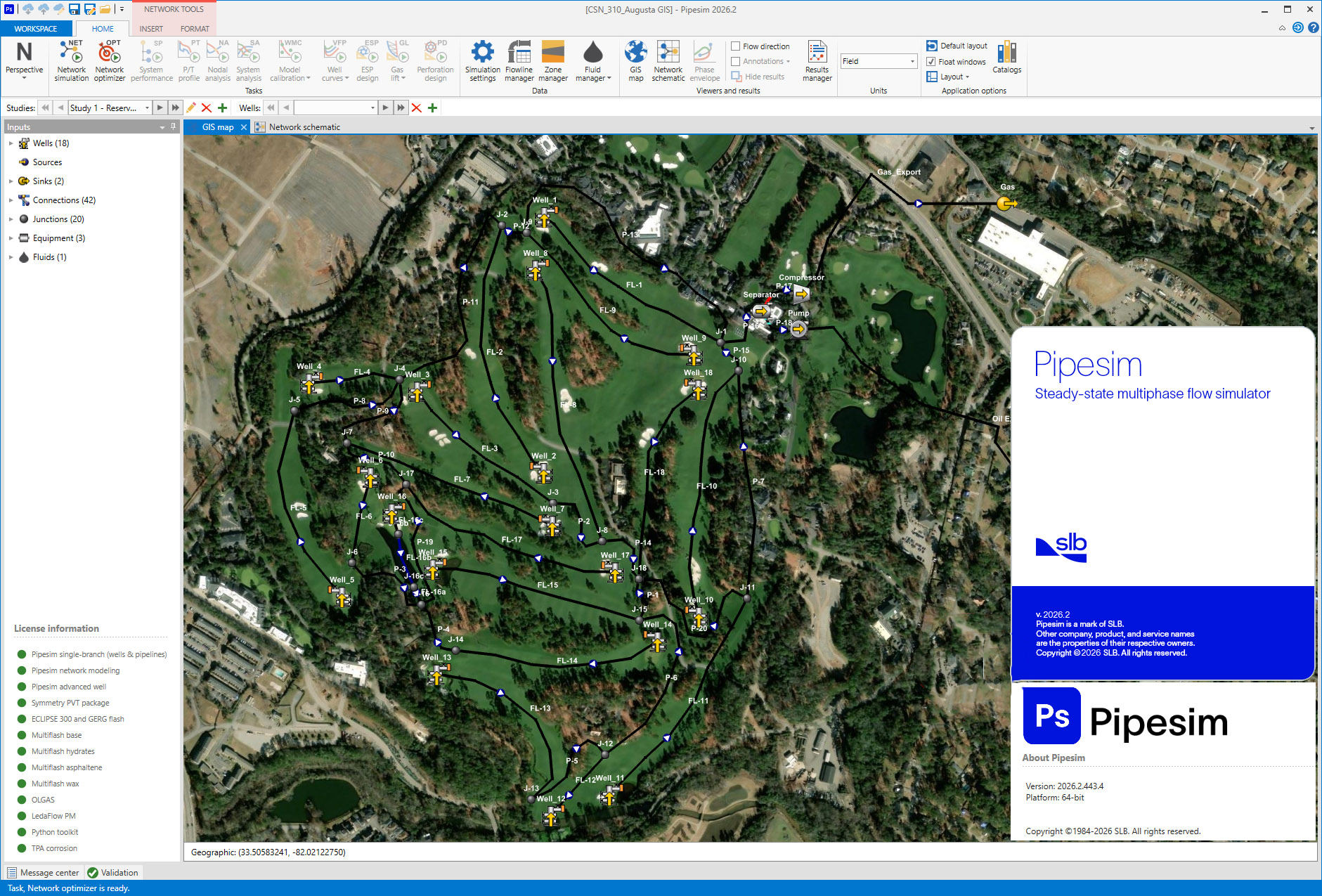
Task: Click the cloud download icon
Action: (27, 9)
